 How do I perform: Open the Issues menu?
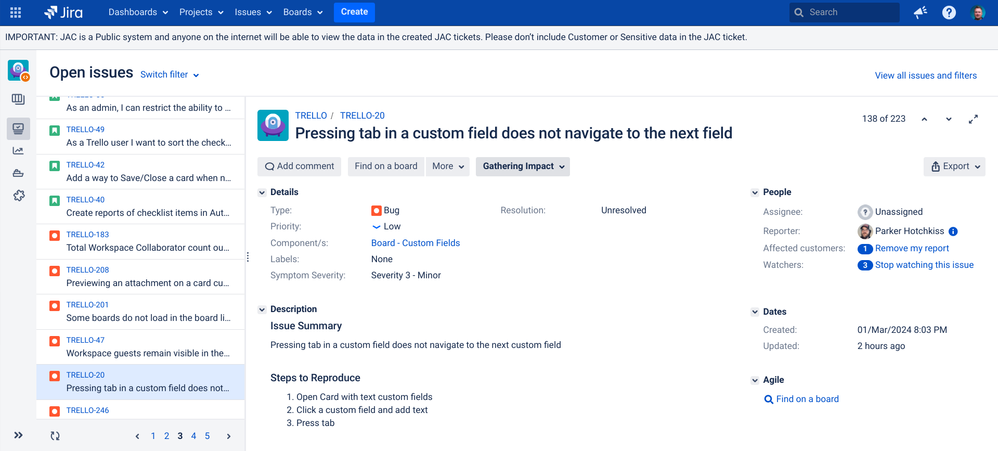coord(253,12)
